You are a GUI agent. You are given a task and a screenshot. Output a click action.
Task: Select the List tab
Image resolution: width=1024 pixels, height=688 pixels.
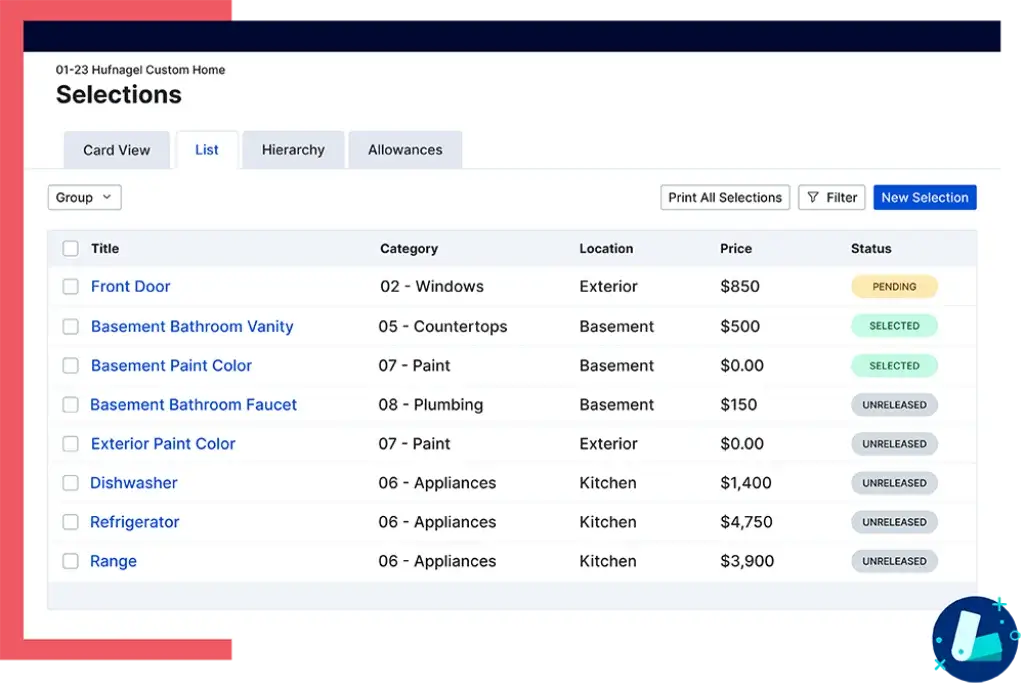pos(207,149)
